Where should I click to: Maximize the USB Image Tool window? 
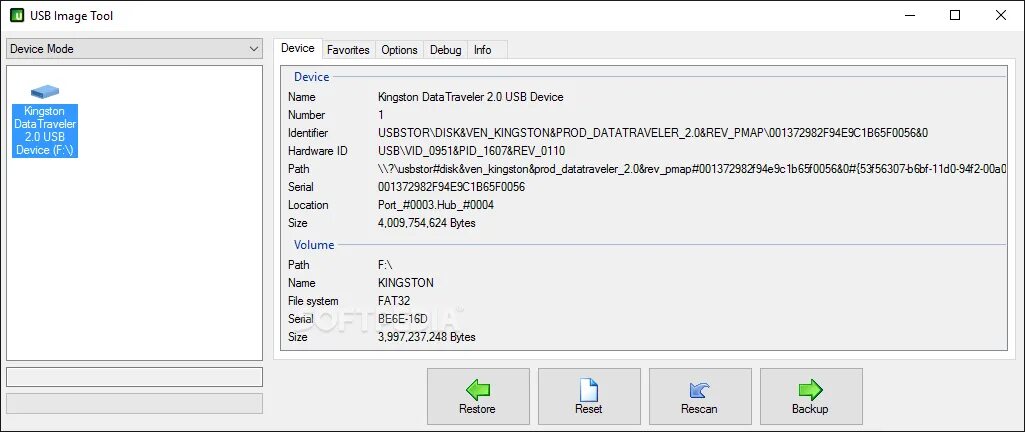pos(955,15)
